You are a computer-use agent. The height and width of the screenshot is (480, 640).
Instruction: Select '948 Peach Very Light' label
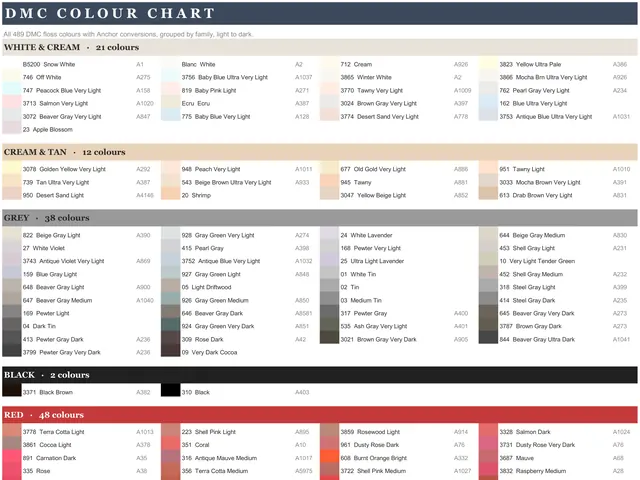(x=211, y=169)
